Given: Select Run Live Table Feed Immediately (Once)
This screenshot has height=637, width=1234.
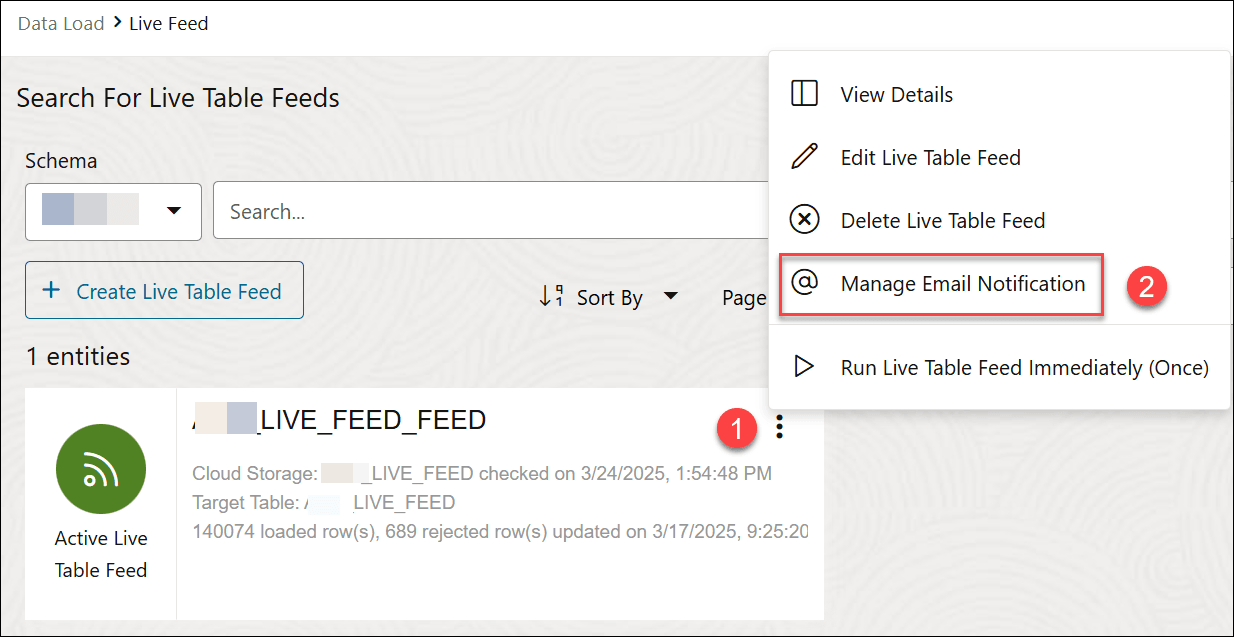Looking at the screenshot, I should click(x=1023, y=367).
